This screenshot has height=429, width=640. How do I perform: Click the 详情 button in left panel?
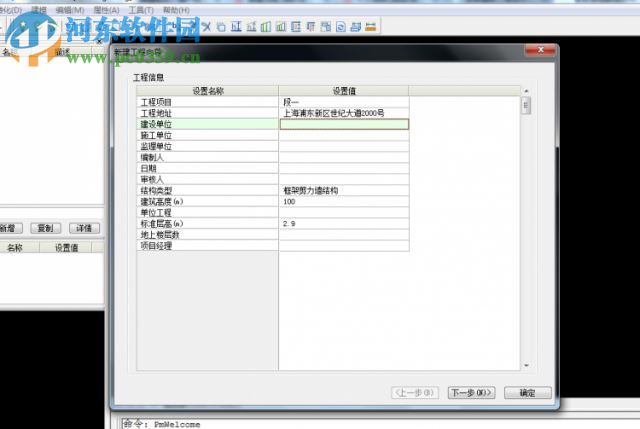pos(84,228)
